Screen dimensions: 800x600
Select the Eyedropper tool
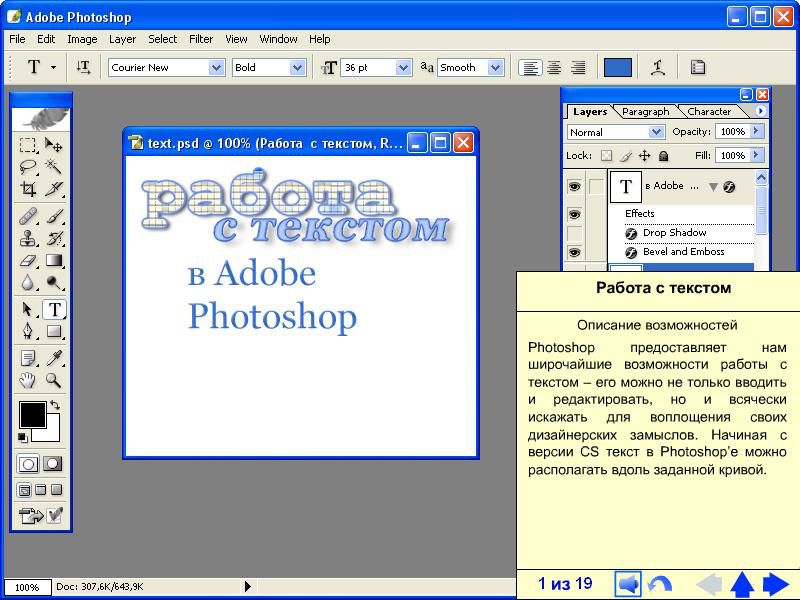click(54, 358)
